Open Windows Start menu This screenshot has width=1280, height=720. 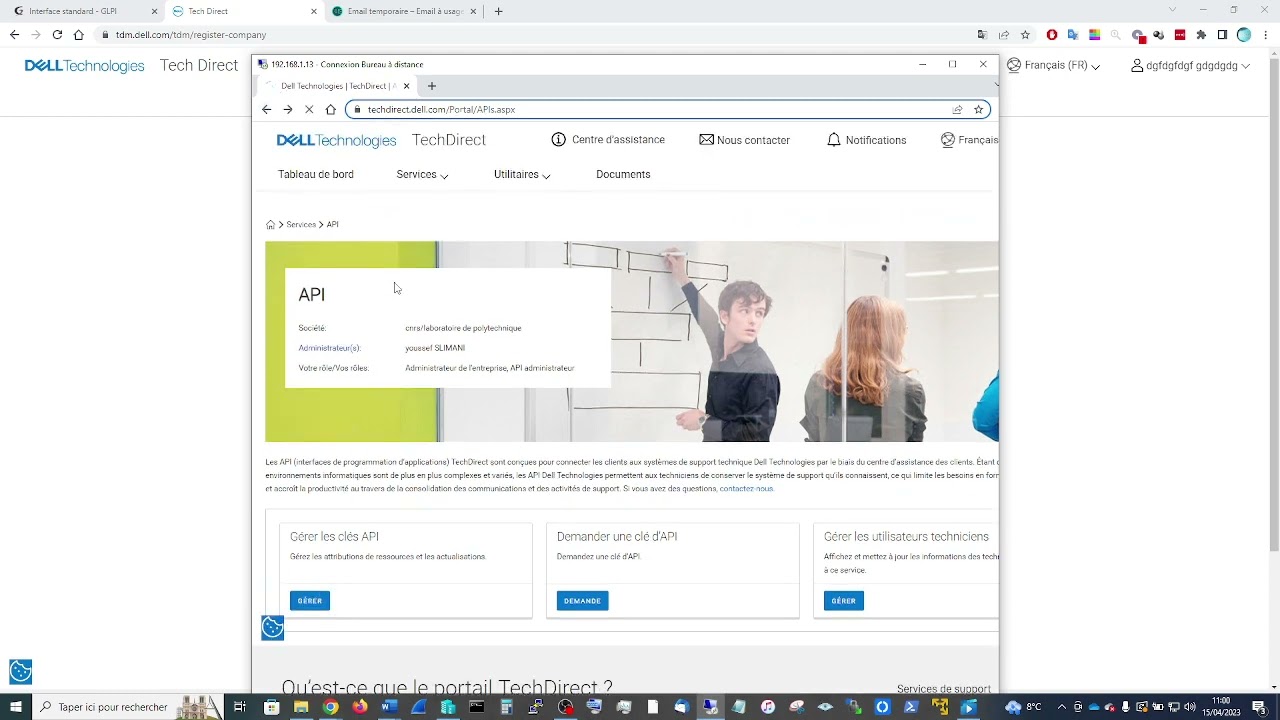point(15,707)
